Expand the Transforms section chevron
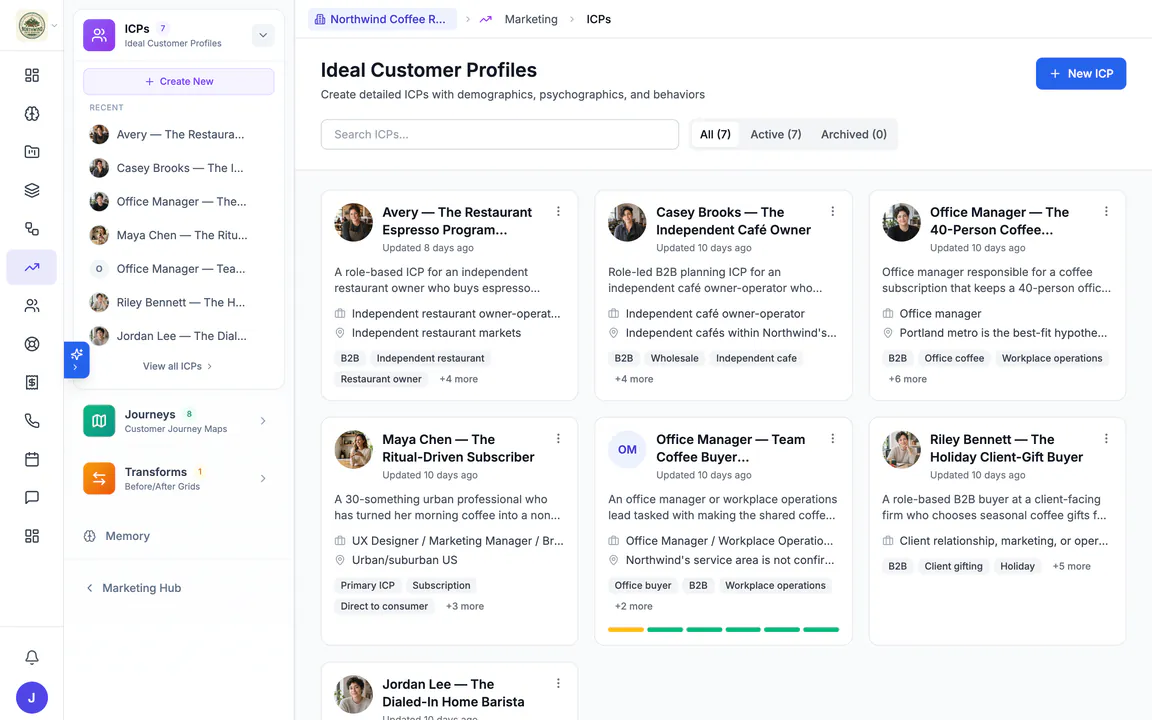The width and height of the screenshot is (1152, 720). pos(263,478)
